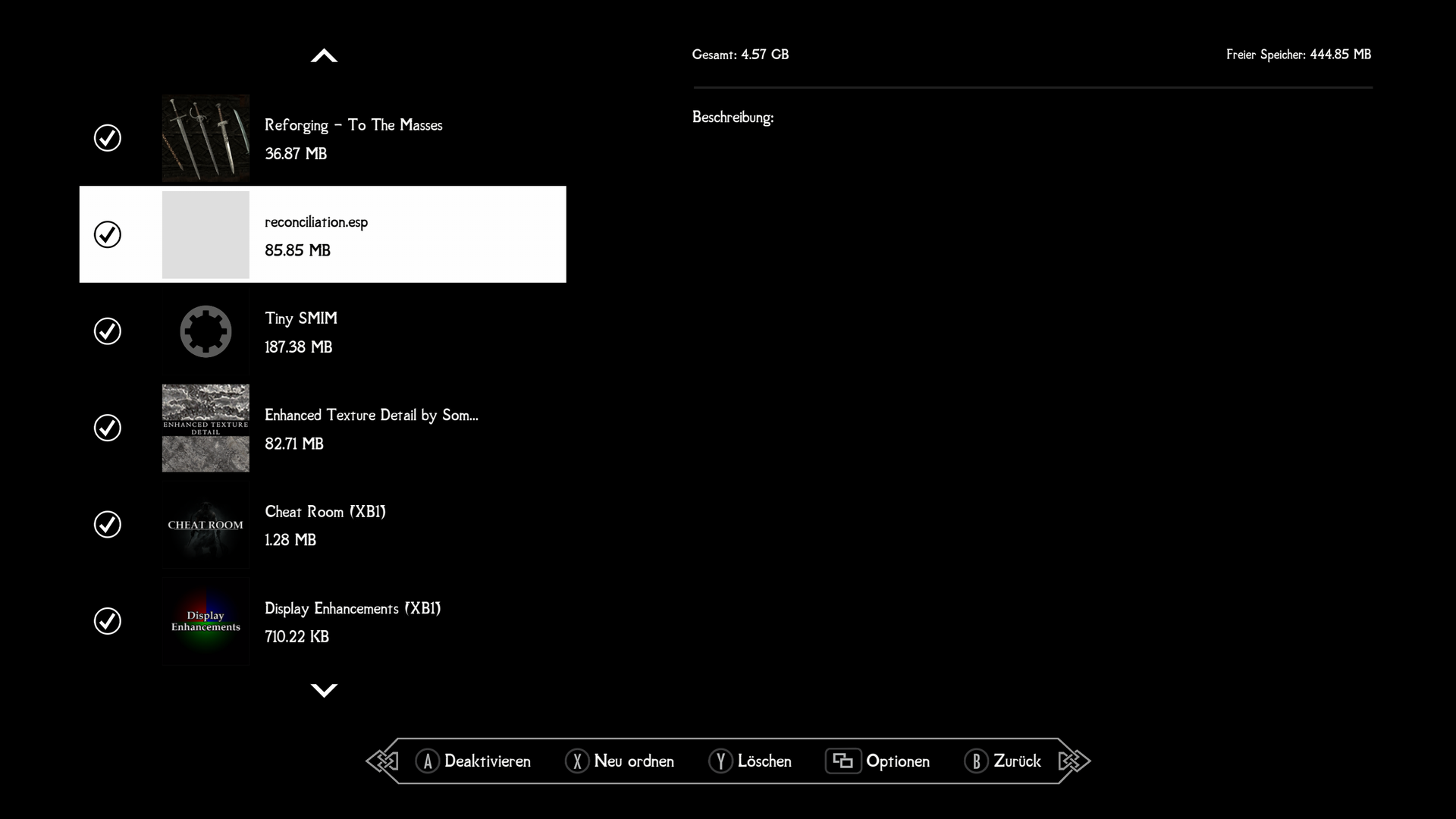Click the Cheat Room XB1 mod icon

[x=205, y=525]
